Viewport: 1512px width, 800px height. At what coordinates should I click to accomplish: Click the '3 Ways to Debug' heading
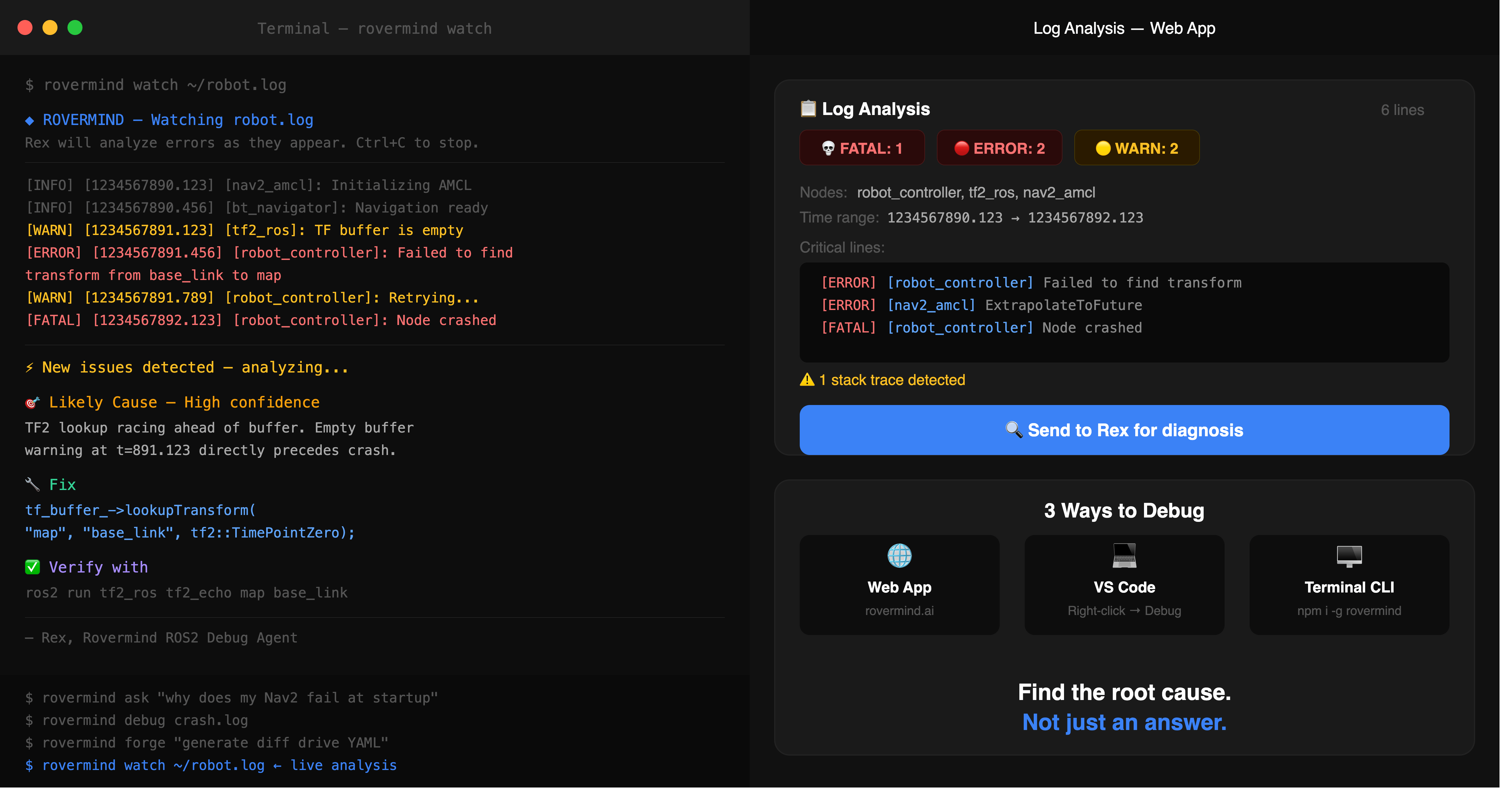pyautogui.click(x=1124, y=511)
